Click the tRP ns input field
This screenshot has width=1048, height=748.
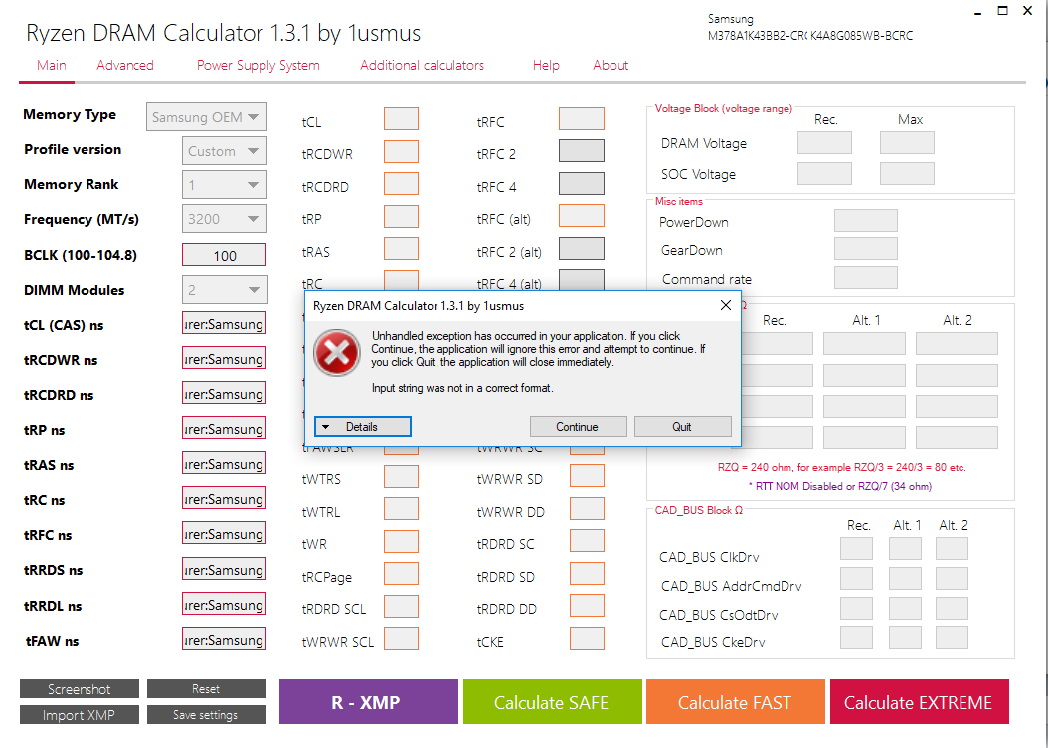pos(224,428)
